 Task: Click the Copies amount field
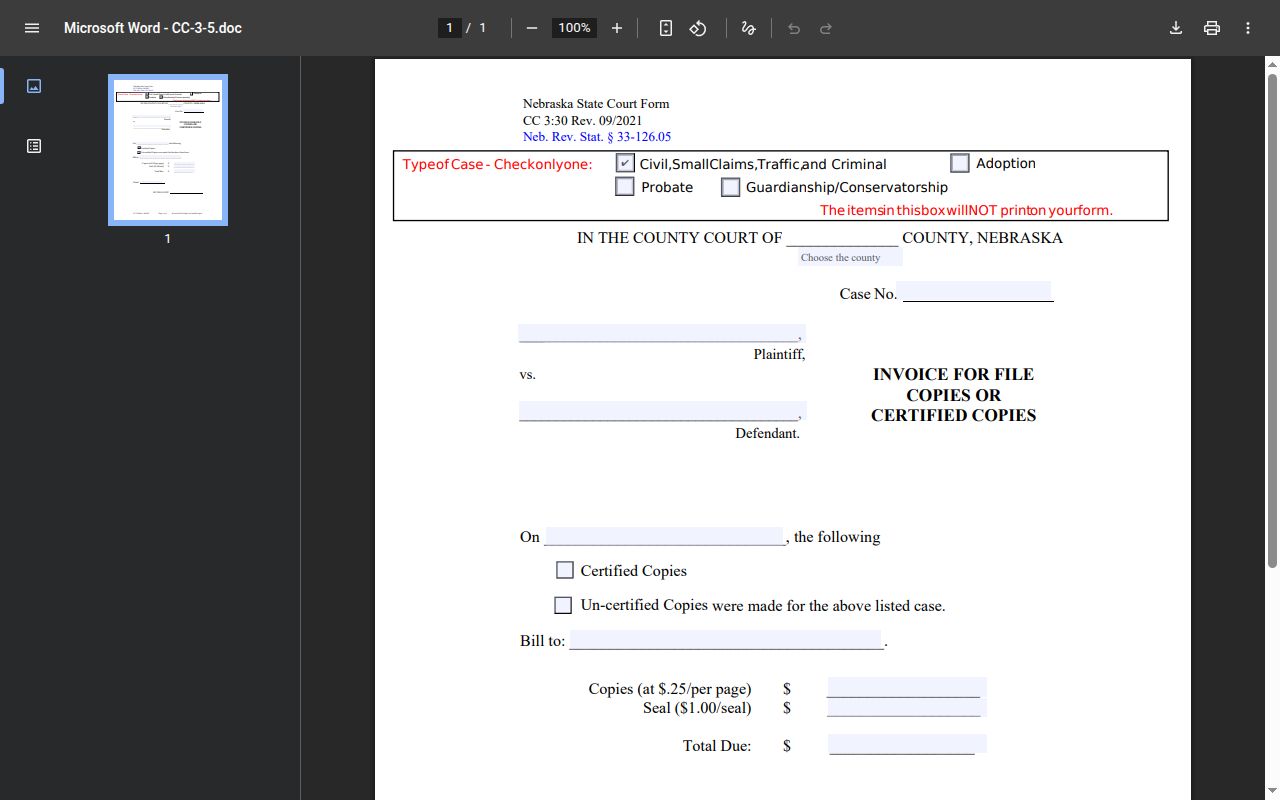pyautogui.click(x=906, y=688)
